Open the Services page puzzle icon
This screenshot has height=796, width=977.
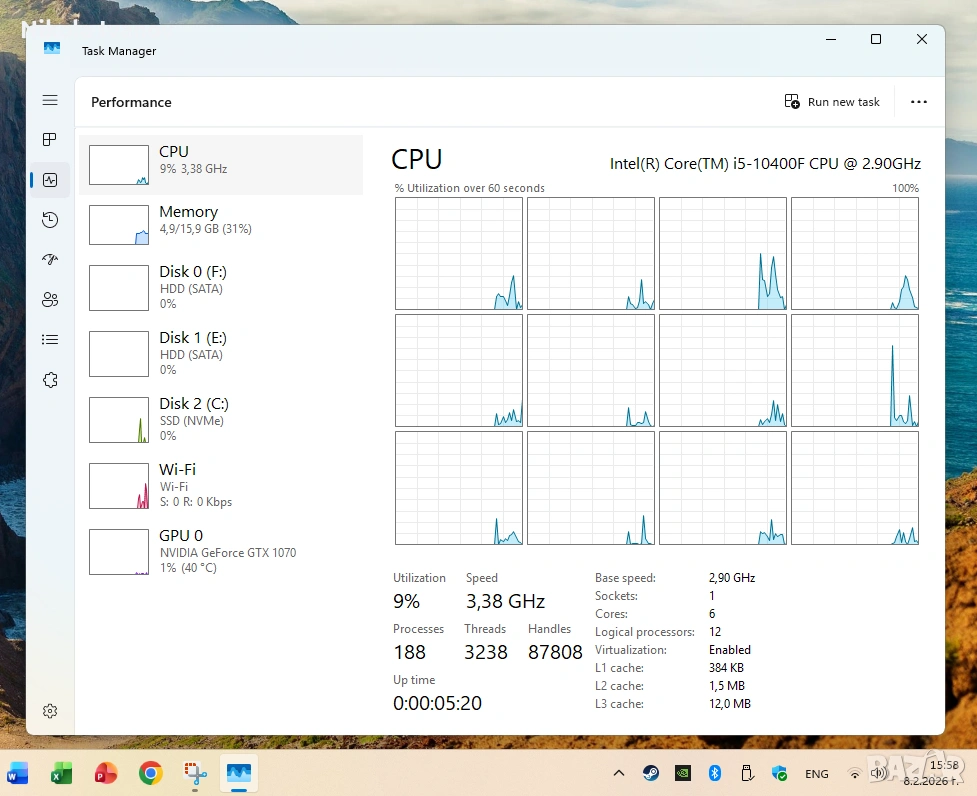click(50, 380)
